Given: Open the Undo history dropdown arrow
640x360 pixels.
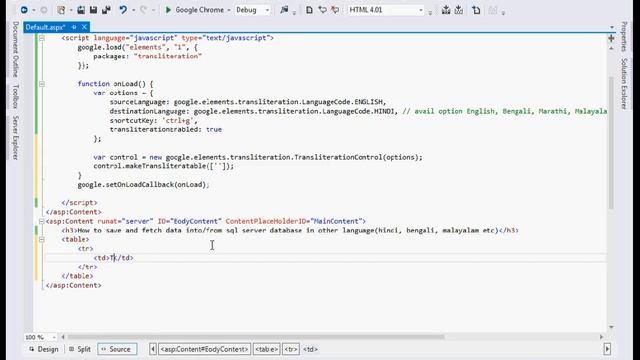Looking at the screenshot, I should click(x=133, y=10).
